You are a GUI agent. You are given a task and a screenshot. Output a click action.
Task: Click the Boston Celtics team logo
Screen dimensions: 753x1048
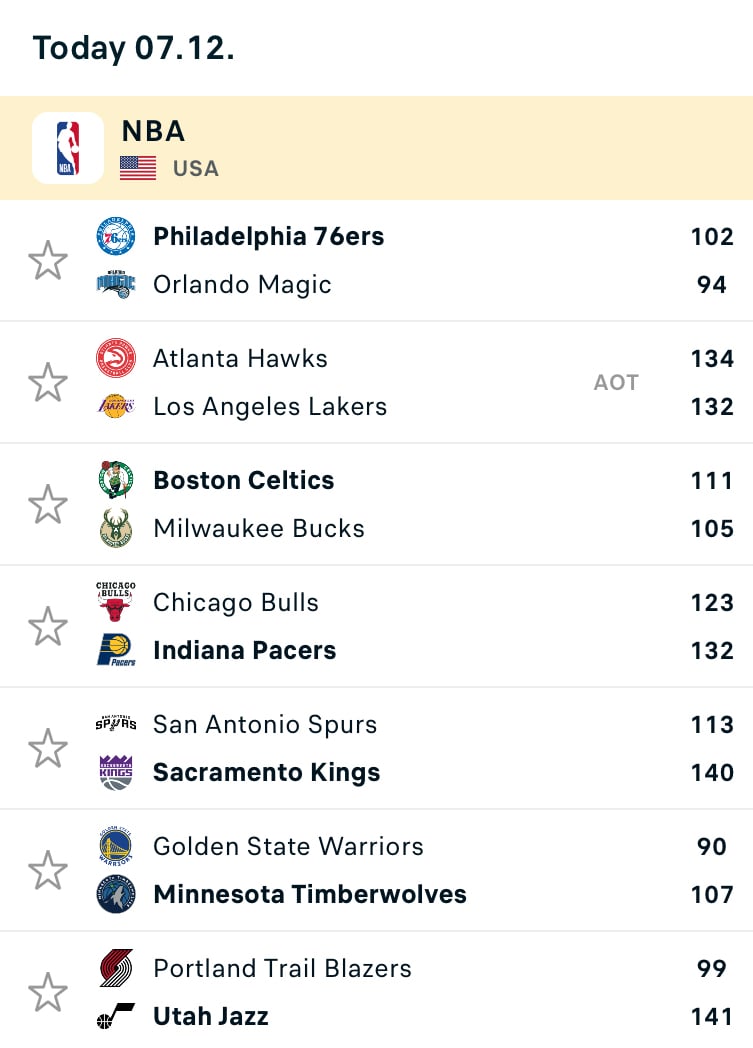pyautogui.click(x=116, y=480)
